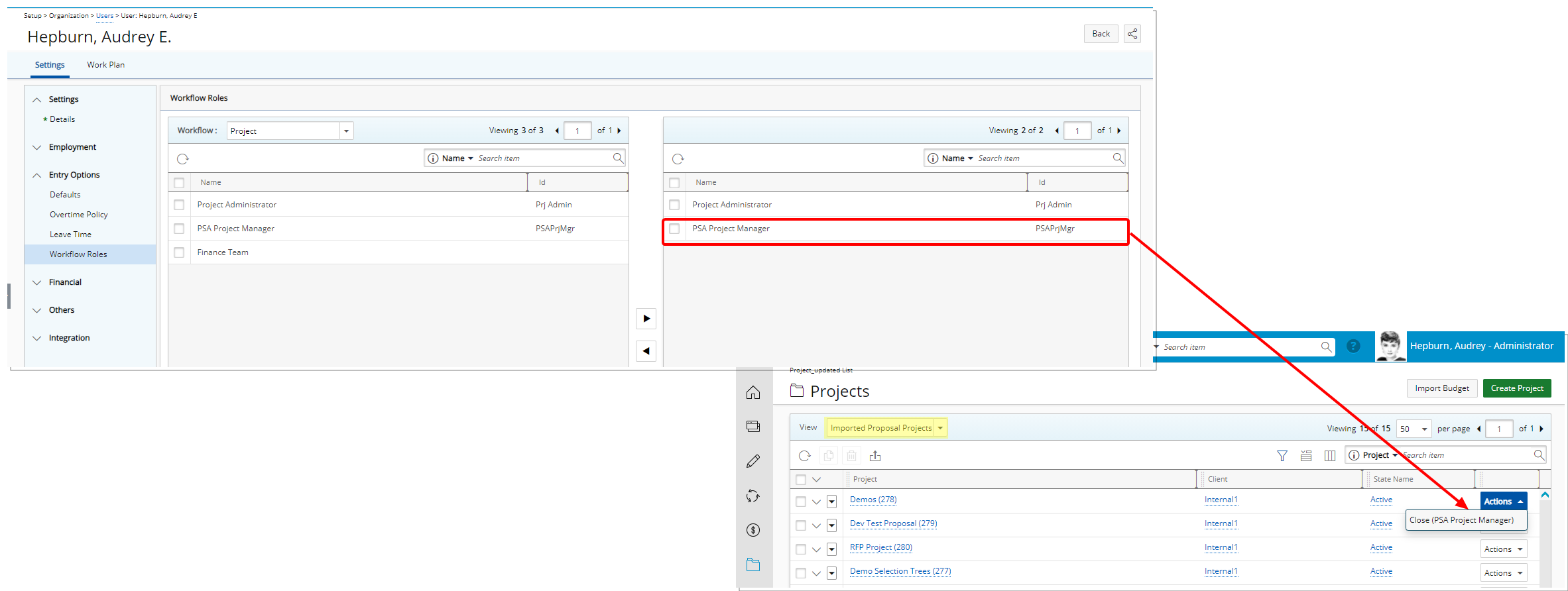Click Audrey Hepburn's profile photo
This screenshot has height=591, width=1568.
(1390, 346)
